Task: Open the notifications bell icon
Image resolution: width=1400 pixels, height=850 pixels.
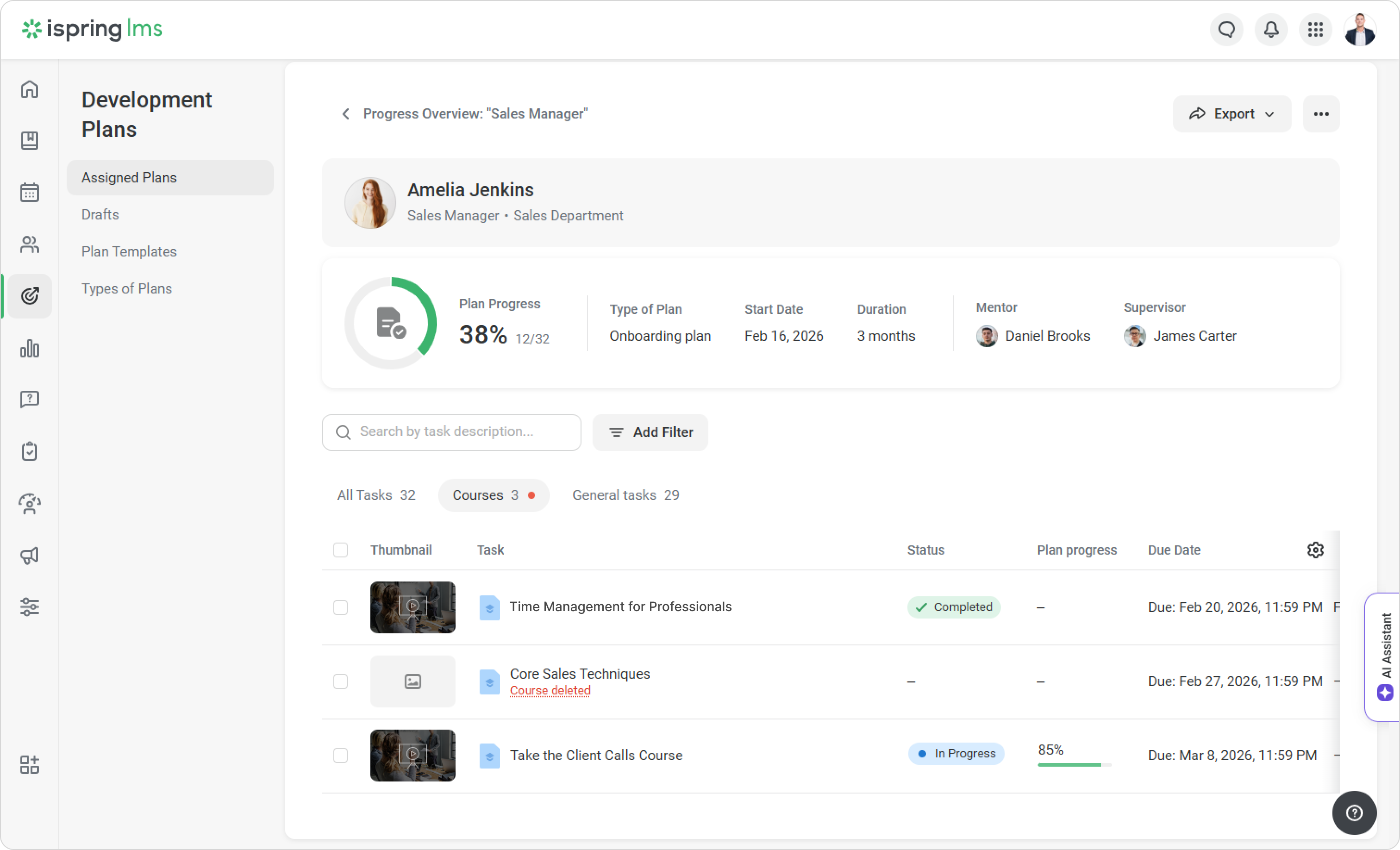Action: coord(1271,30)
